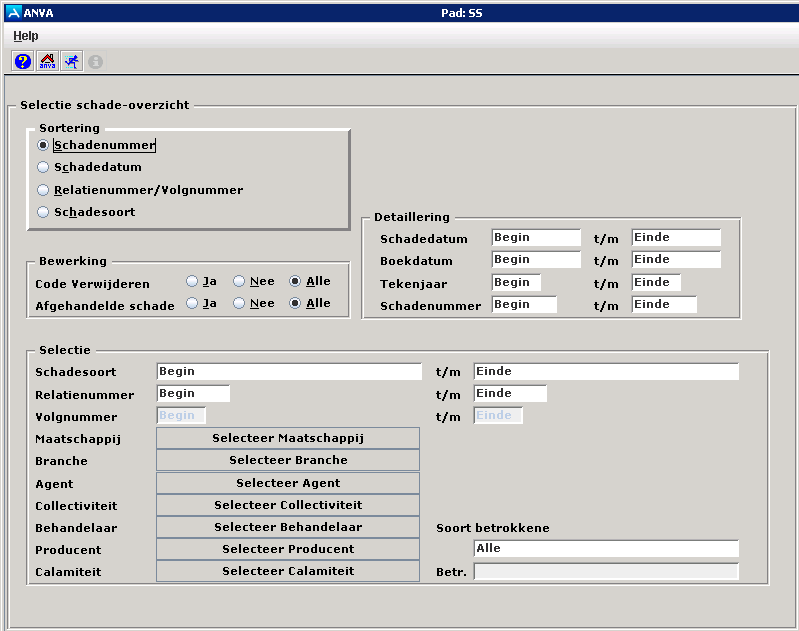Image resolution: width=799 pixels, height=631 pixels.
Task: Select Relatienummer/Volgnummer sorting option
Action: pos(43,190)
